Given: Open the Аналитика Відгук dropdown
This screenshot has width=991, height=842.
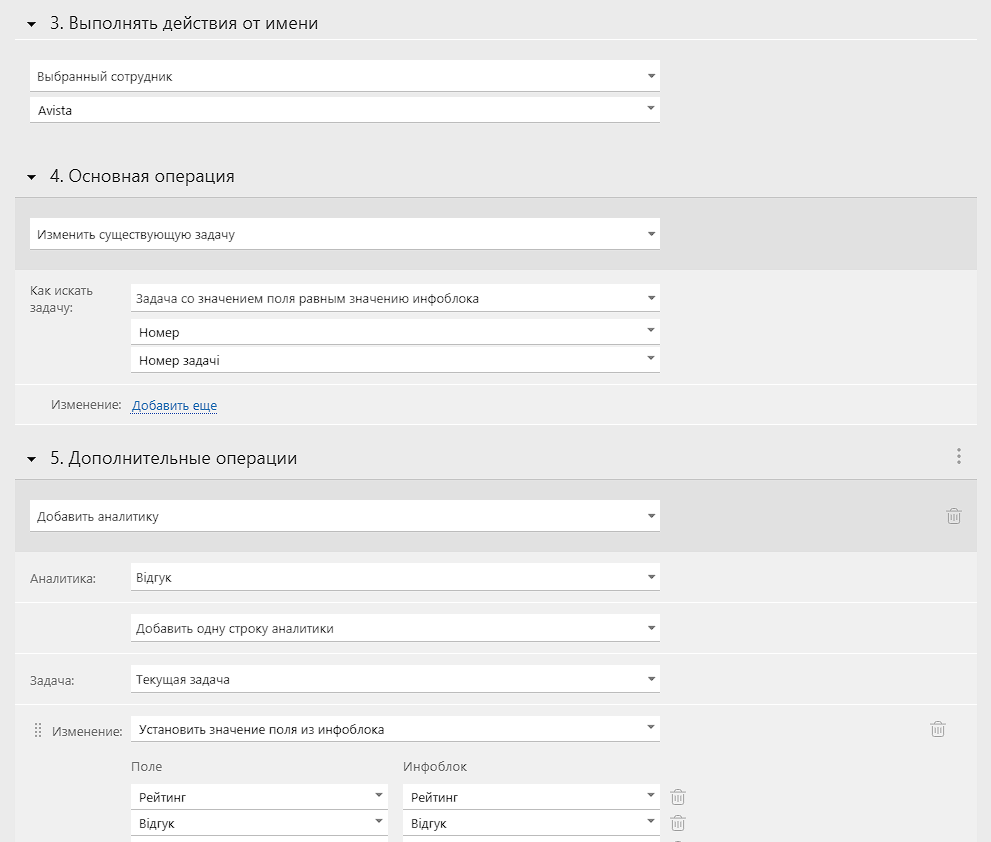Looking at the screenshot, I should (395, 577).
